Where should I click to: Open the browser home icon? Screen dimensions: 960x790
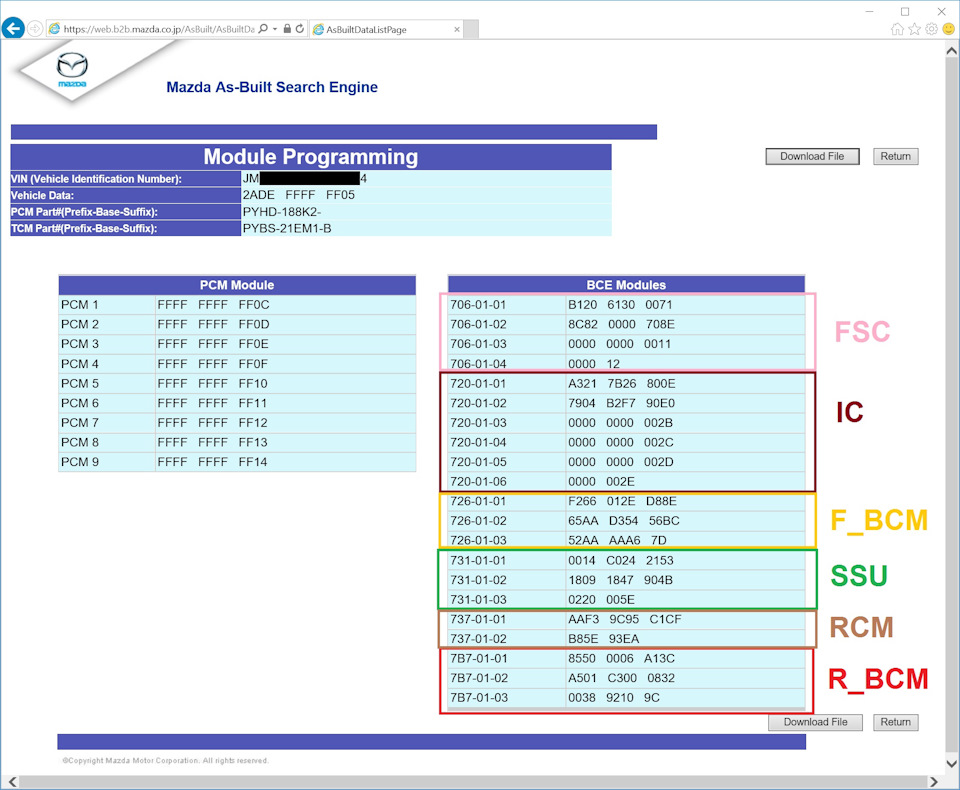897,29
